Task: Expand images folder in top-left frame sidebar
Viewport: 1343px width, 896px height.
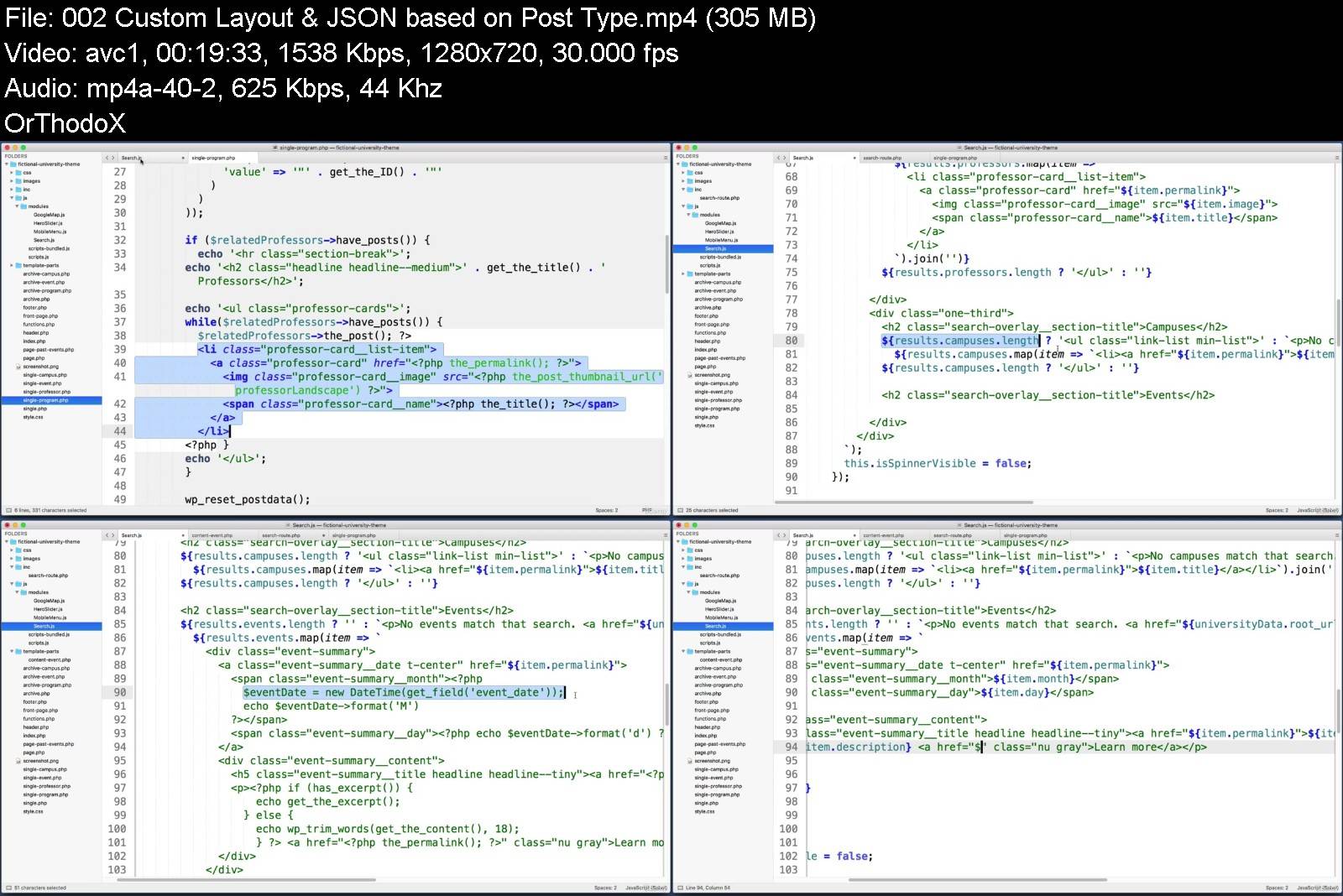Action: point(13,181)
